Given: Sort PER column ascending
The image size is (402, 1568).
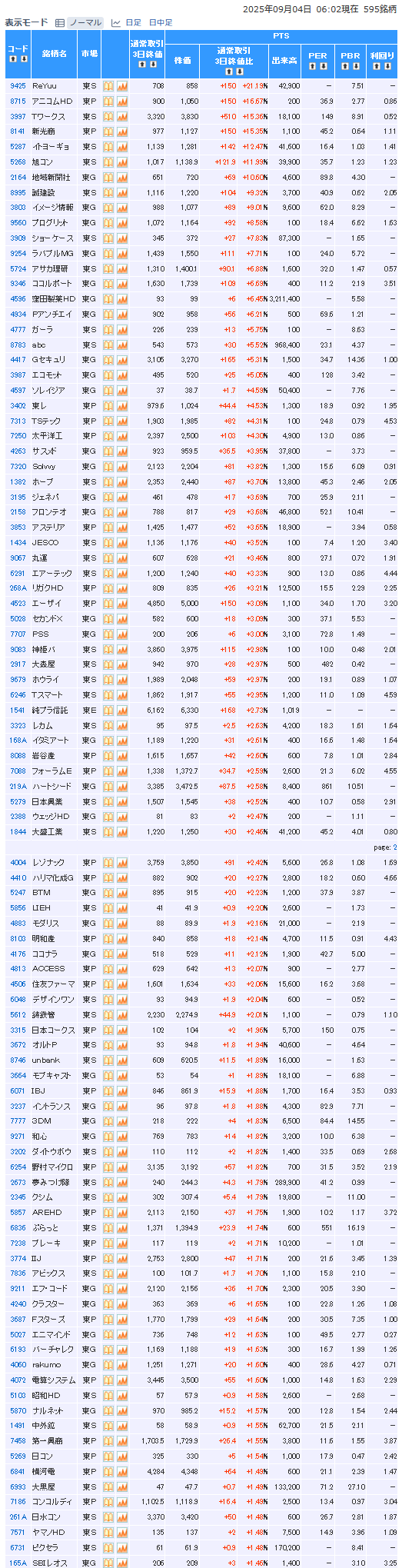Looking at the screenshot, I should coord(312,66).
